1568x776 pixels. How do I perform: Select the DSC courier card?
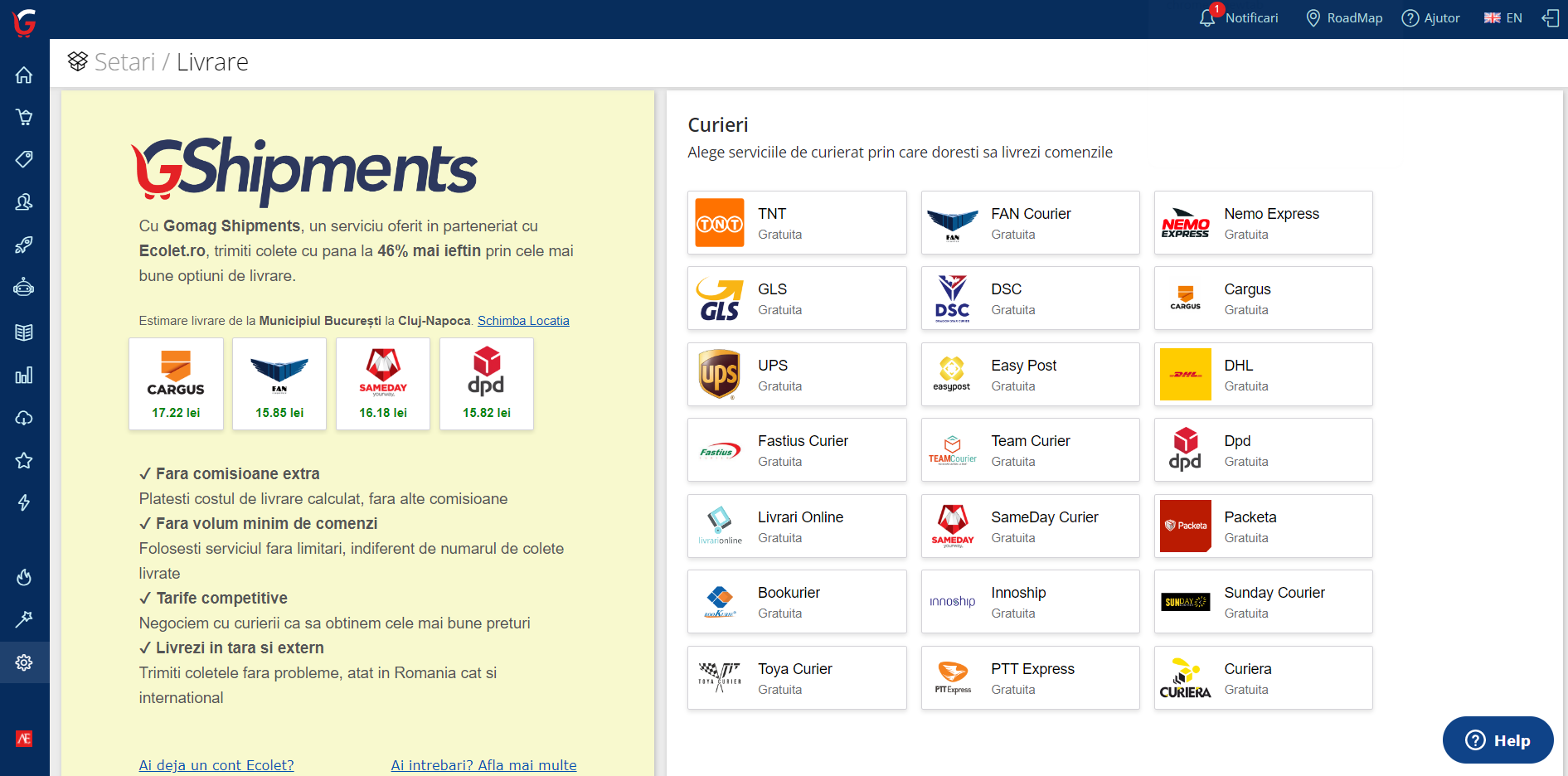click(1030, 298)
